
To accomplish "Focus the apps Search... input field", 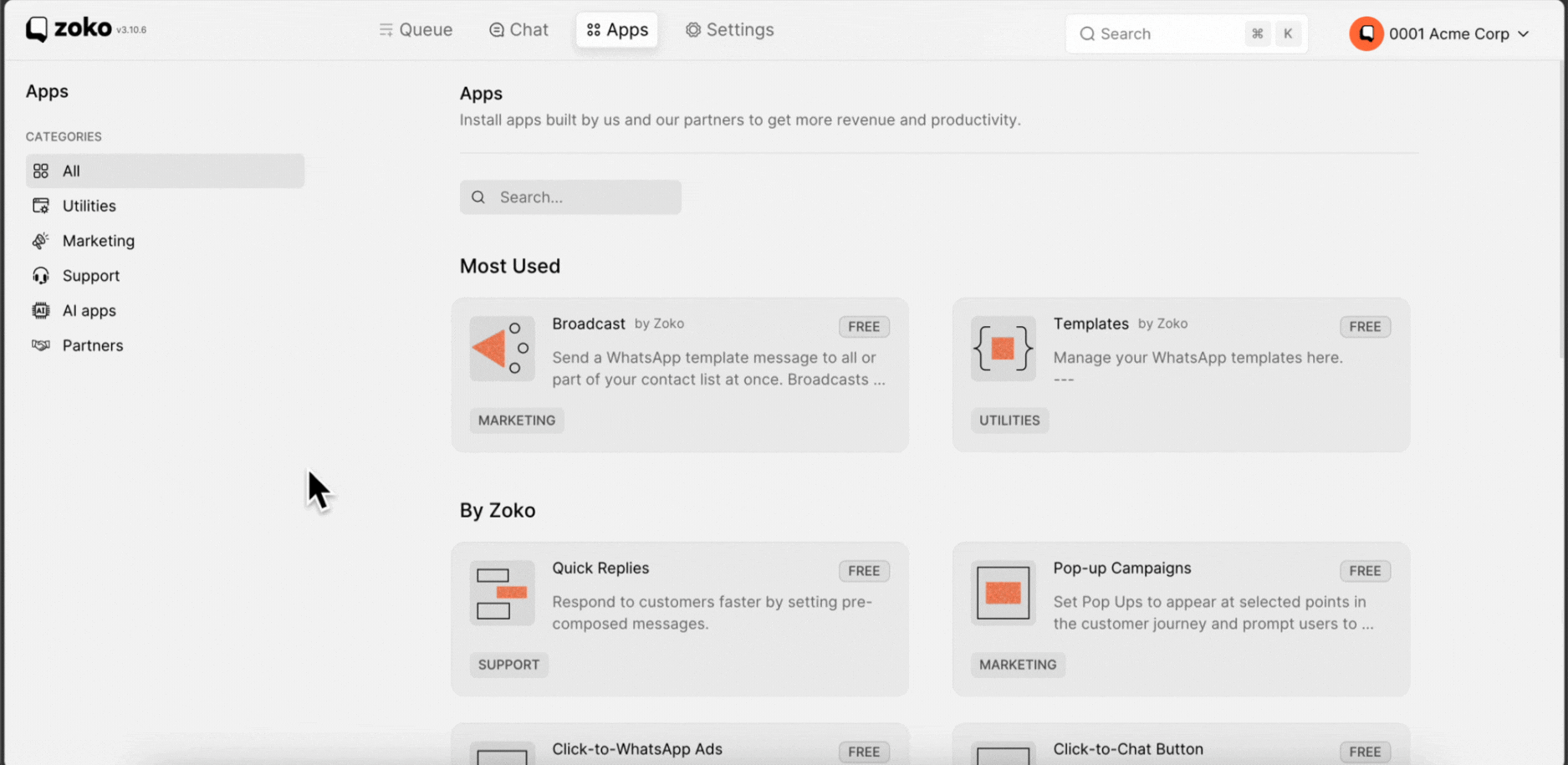I will coord(570,197).
